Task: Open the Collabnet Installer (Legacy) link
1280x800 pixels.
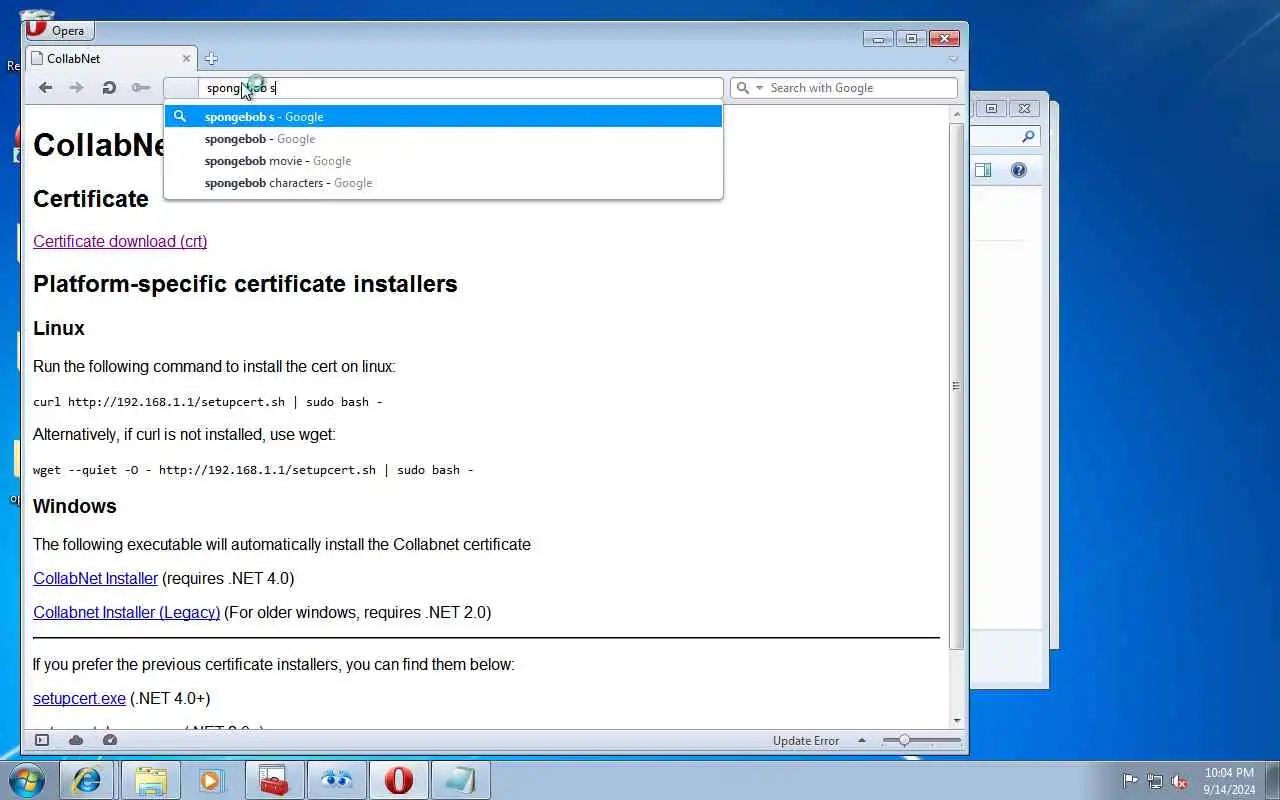Action: 126,612
